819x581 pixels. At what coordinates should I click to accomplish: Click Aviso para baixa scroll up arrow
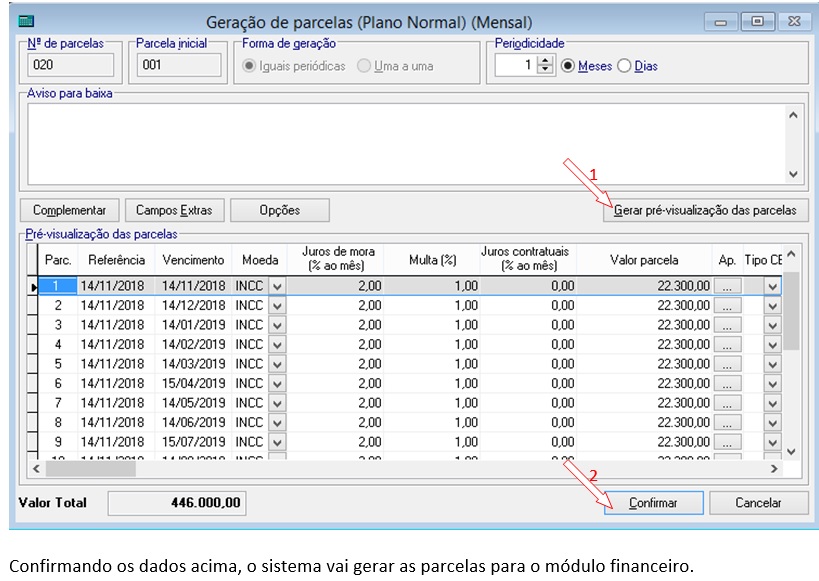[x=793, y=115]
